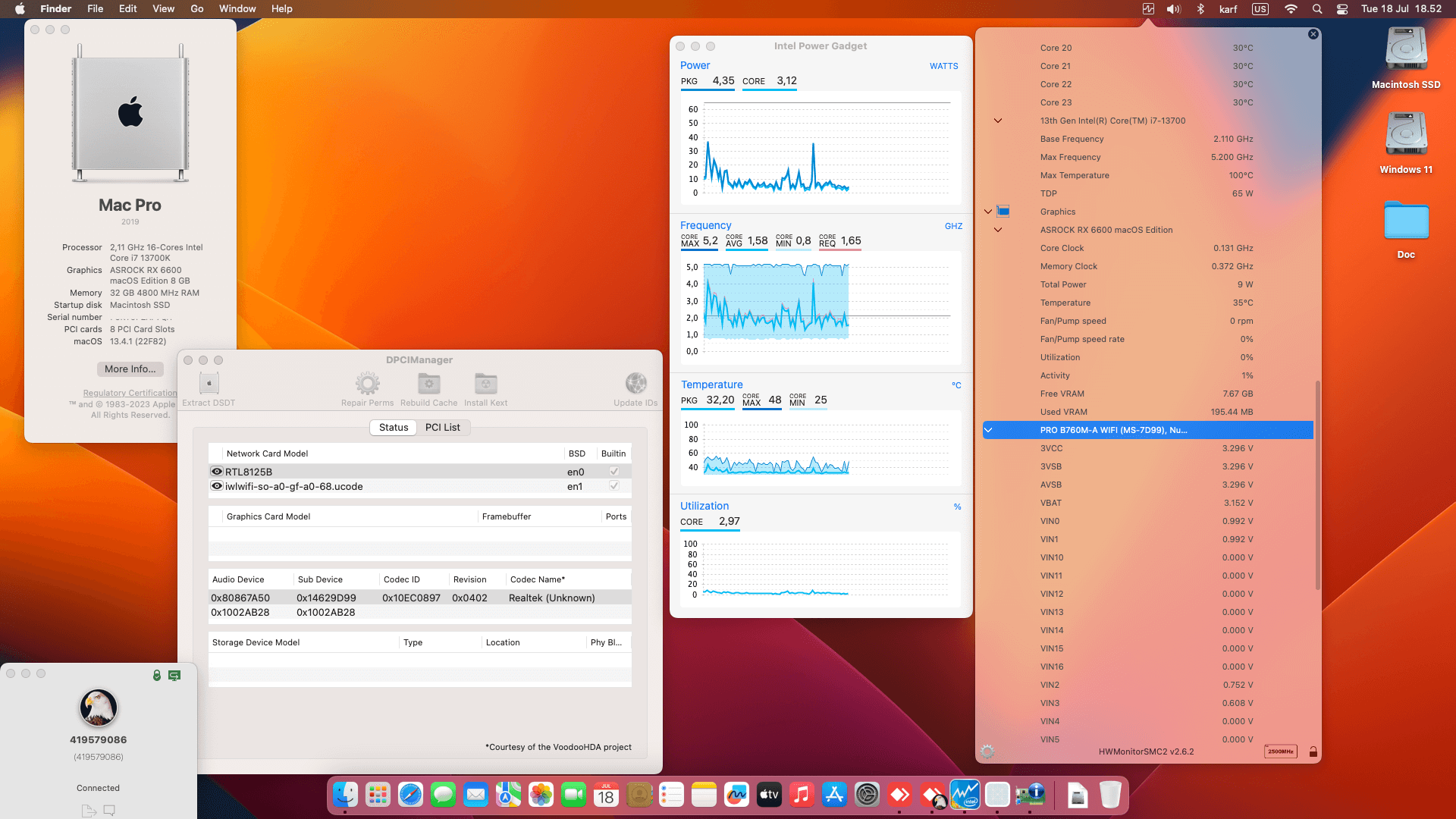This screenshot has height=819, width=1456.
Task: Toggle Builtin checkbox for iwlwifi card
Action: pyautogui.click(x=614, y=486)
